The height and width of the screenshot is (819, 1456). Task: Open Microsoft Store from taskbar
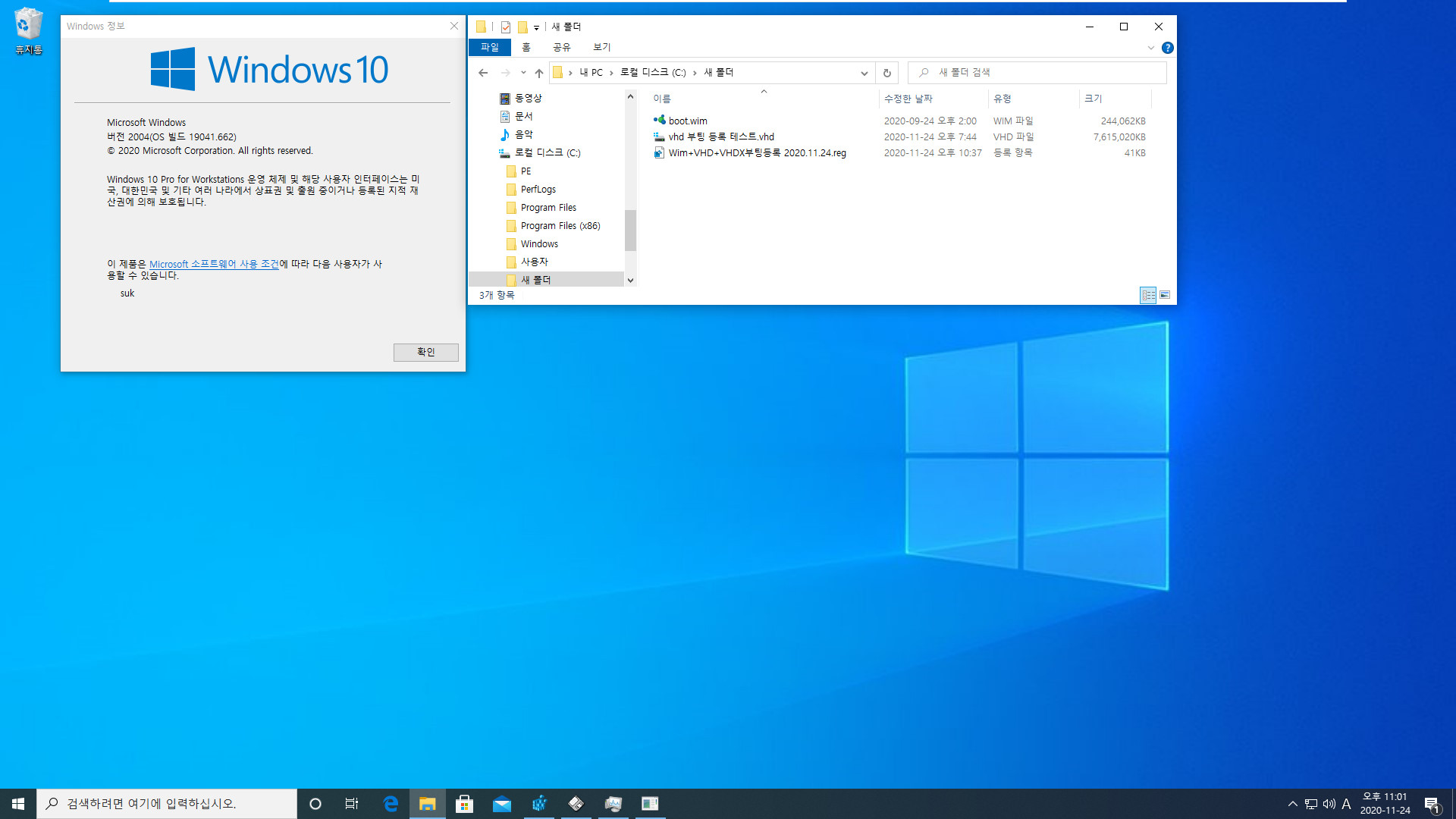point(464,804)
